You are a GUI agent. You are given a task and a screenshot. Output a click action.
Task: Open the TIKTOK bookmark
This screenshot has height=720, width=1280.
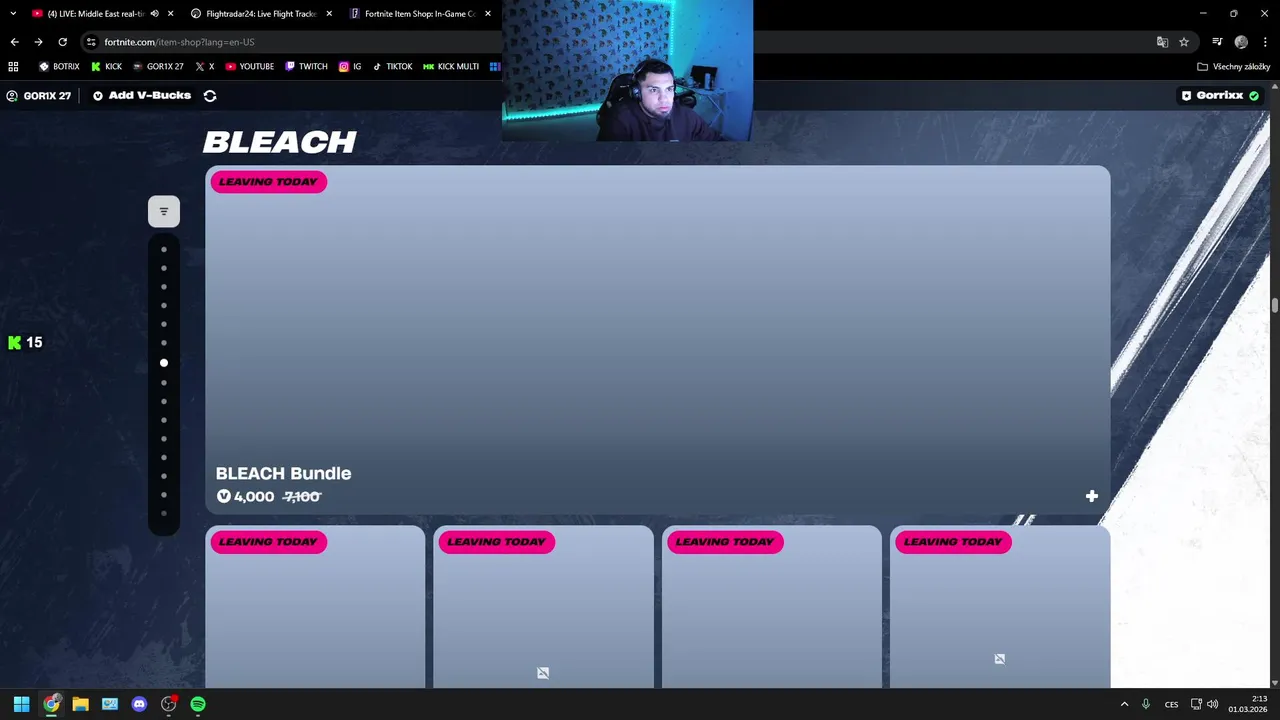391,67
